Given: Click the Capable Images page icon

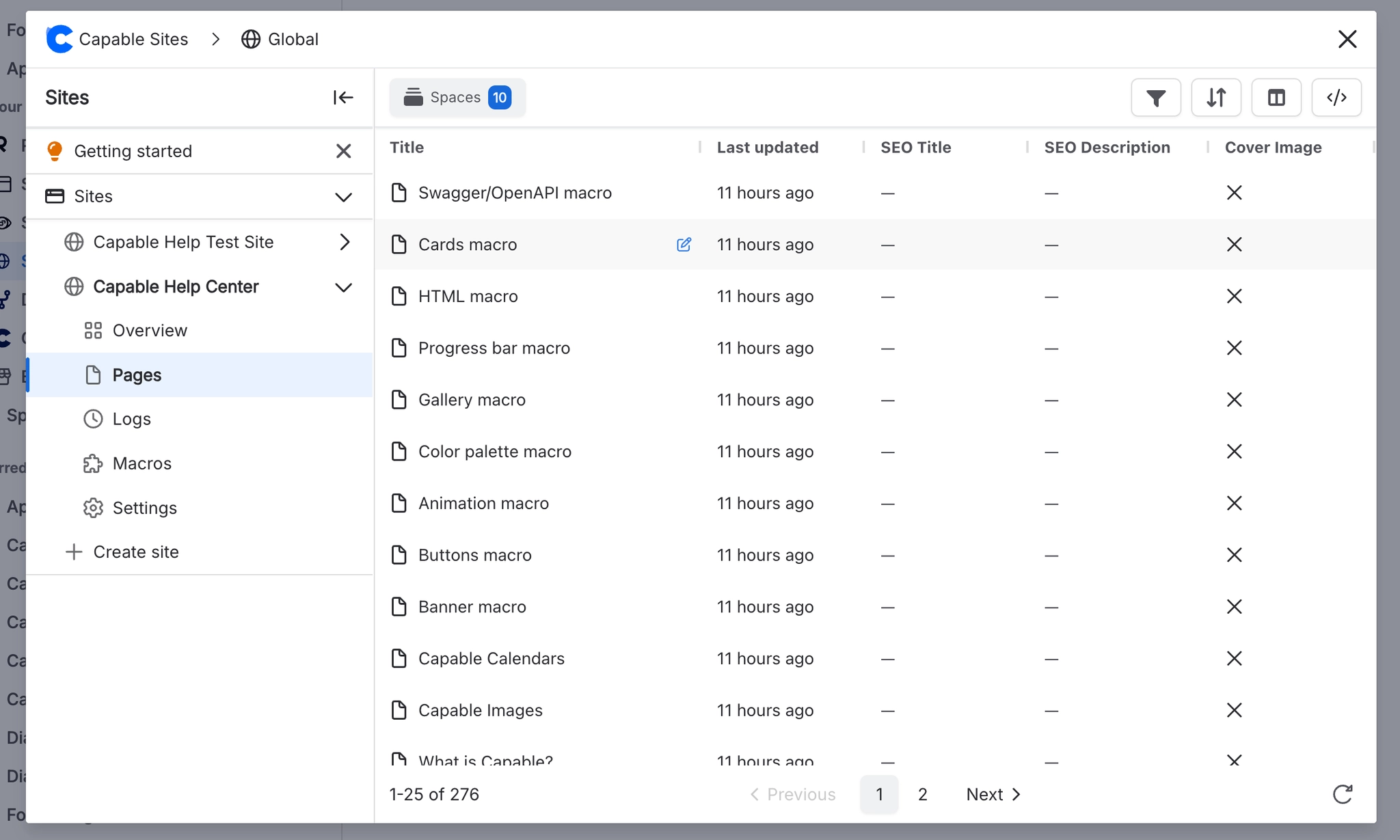Looking at the screenshot, I should (x=399, y=710).
